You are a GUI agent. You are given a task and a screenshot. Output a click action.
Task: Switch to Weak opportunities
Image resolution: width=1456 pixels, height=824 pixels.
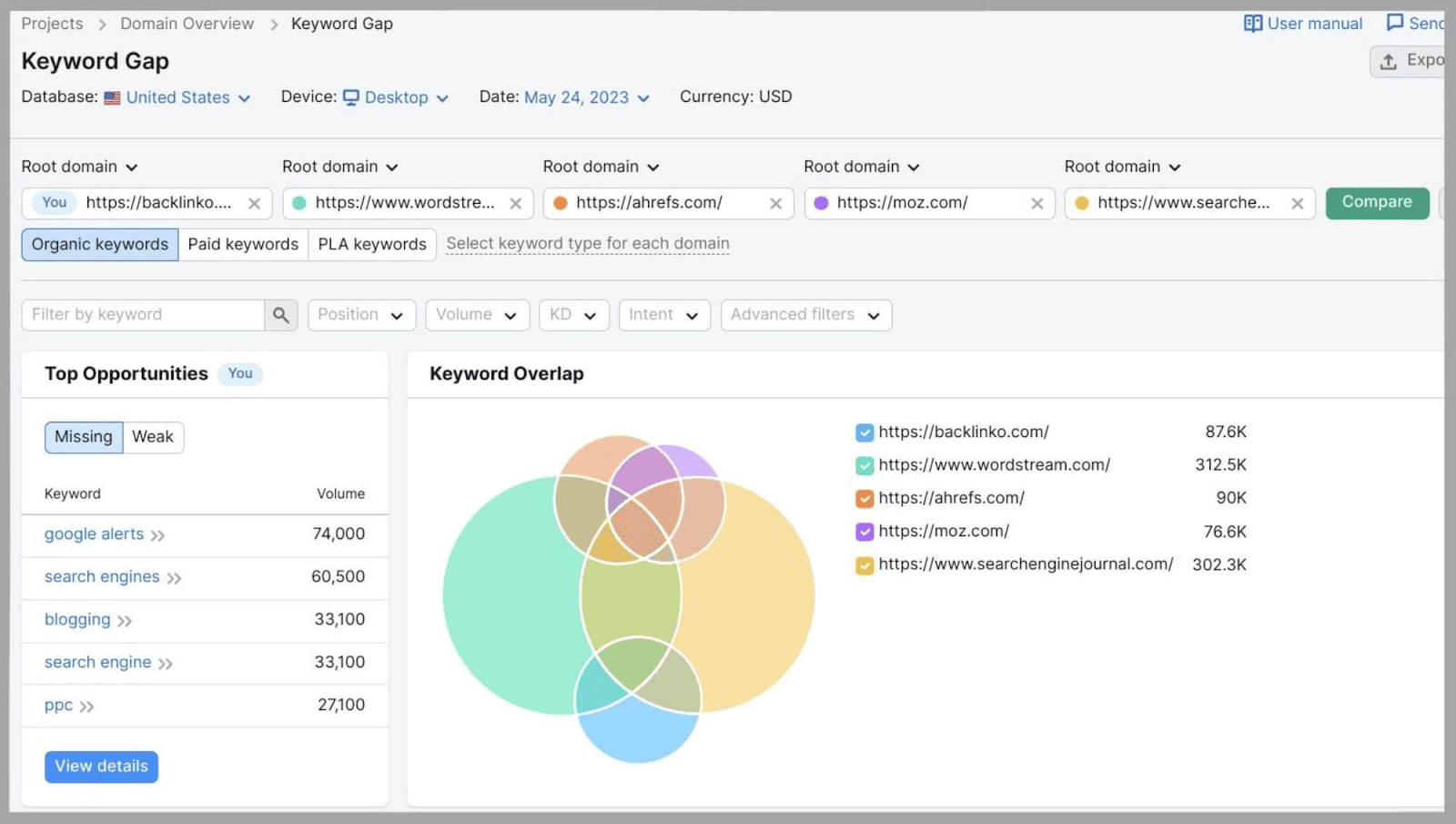pyautogui.click(x=152, y=437)
